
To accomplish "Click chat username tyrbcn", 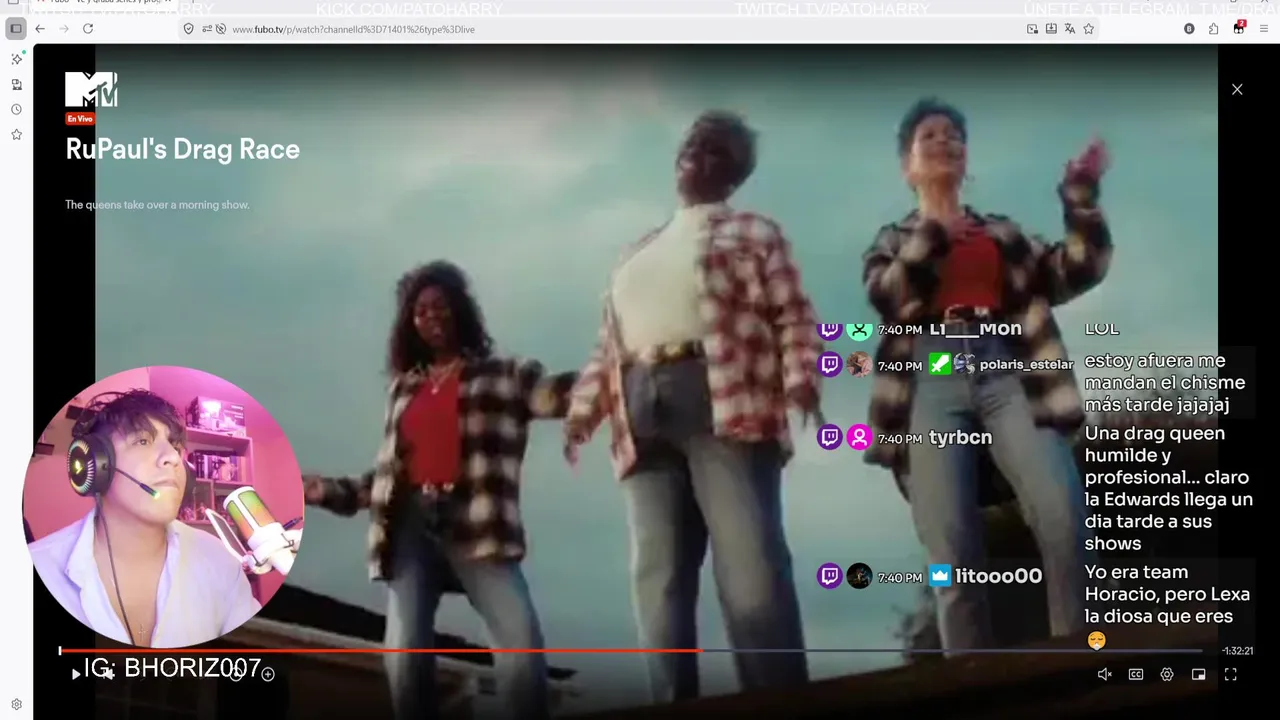I will point(960,437).
